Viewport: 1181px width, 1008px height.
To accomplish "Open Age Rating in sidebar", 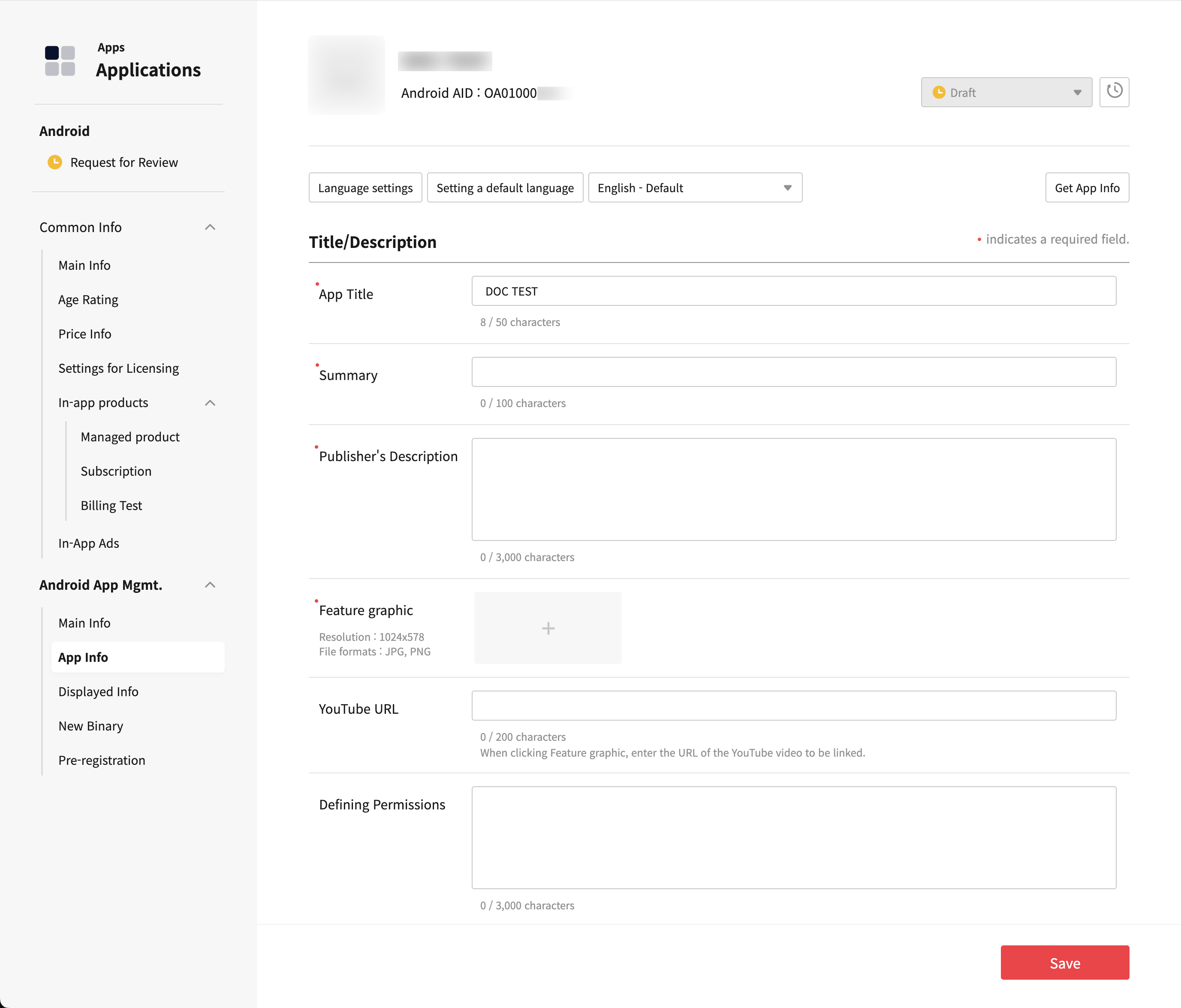I will coord(88,300).
